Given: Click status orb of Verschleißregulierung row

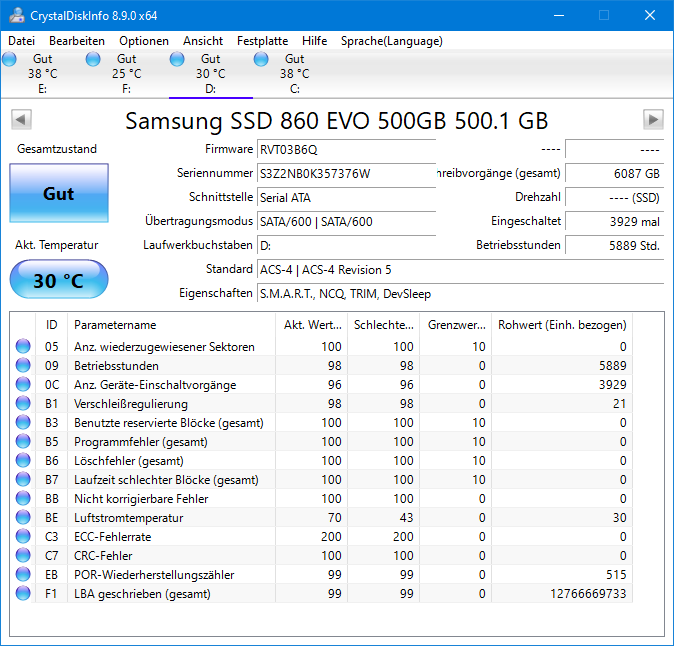Looking at the screenshot, I should pos(23,403).
